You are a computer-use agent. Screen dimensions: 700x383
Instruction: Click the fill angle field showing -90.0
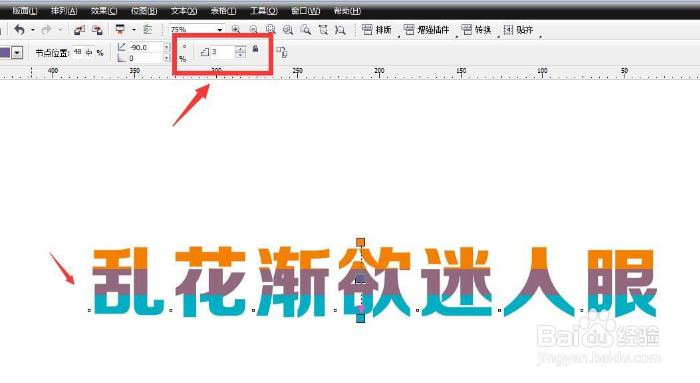(x=146, y=47)
